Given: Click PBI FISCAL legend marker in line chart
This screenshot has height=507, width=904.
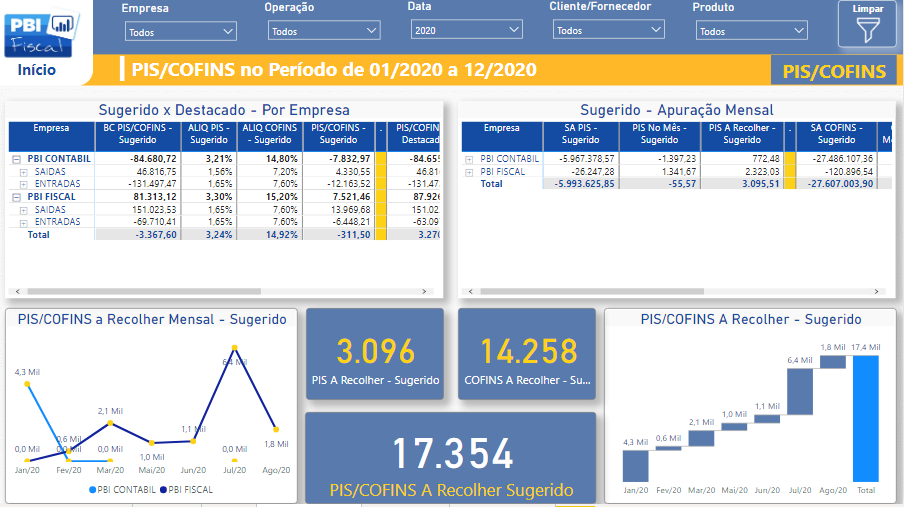Looking at the screenshot, I should point(163,490).
